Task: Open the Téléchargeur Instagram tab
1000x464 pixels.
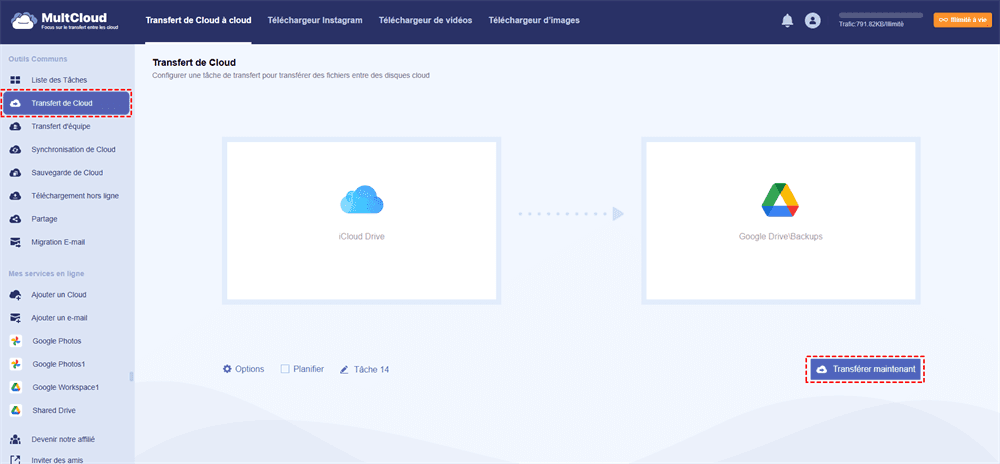Action: point(315,20)
